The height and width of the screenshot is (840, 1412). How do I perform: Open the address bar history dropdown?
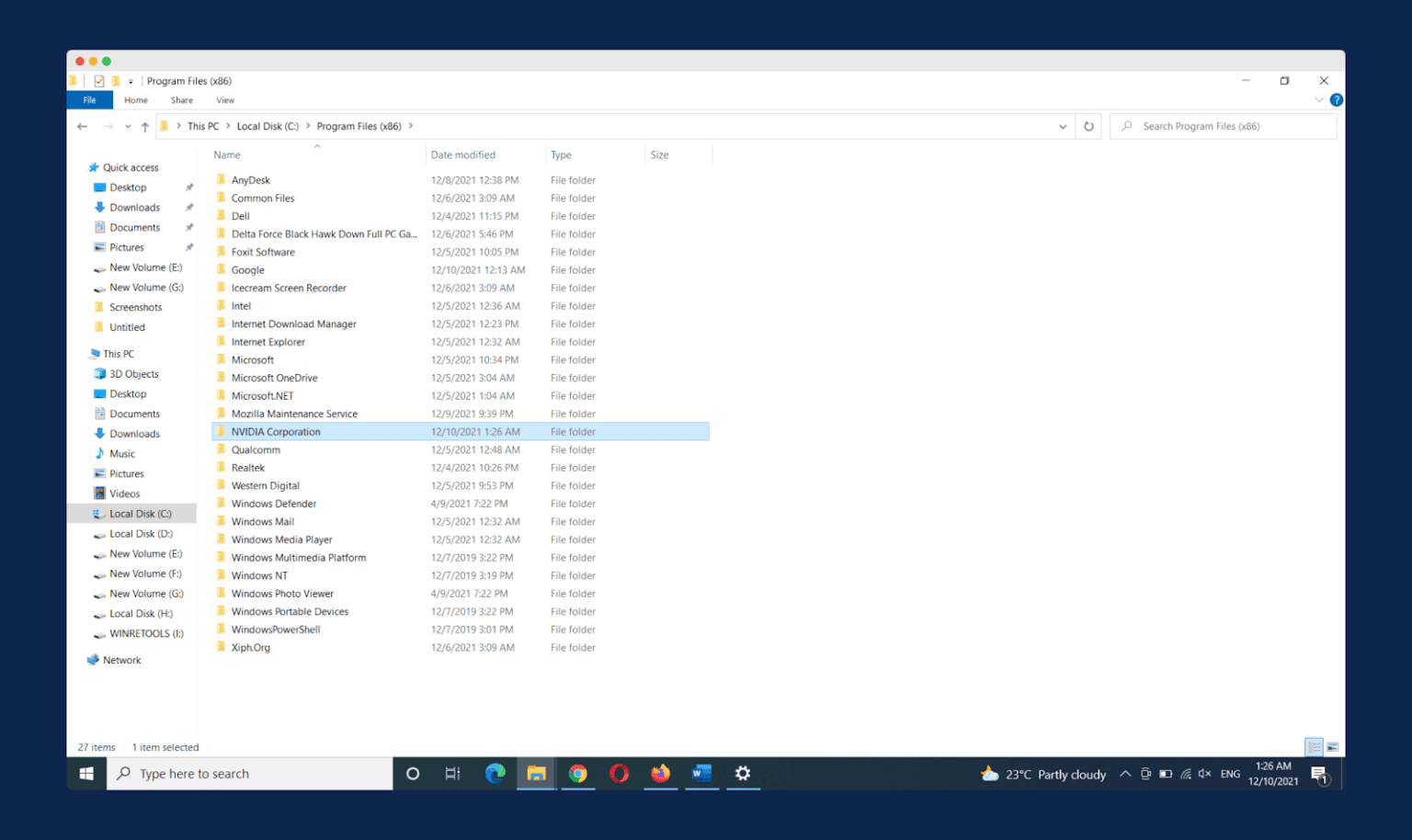click(1062, 126)
